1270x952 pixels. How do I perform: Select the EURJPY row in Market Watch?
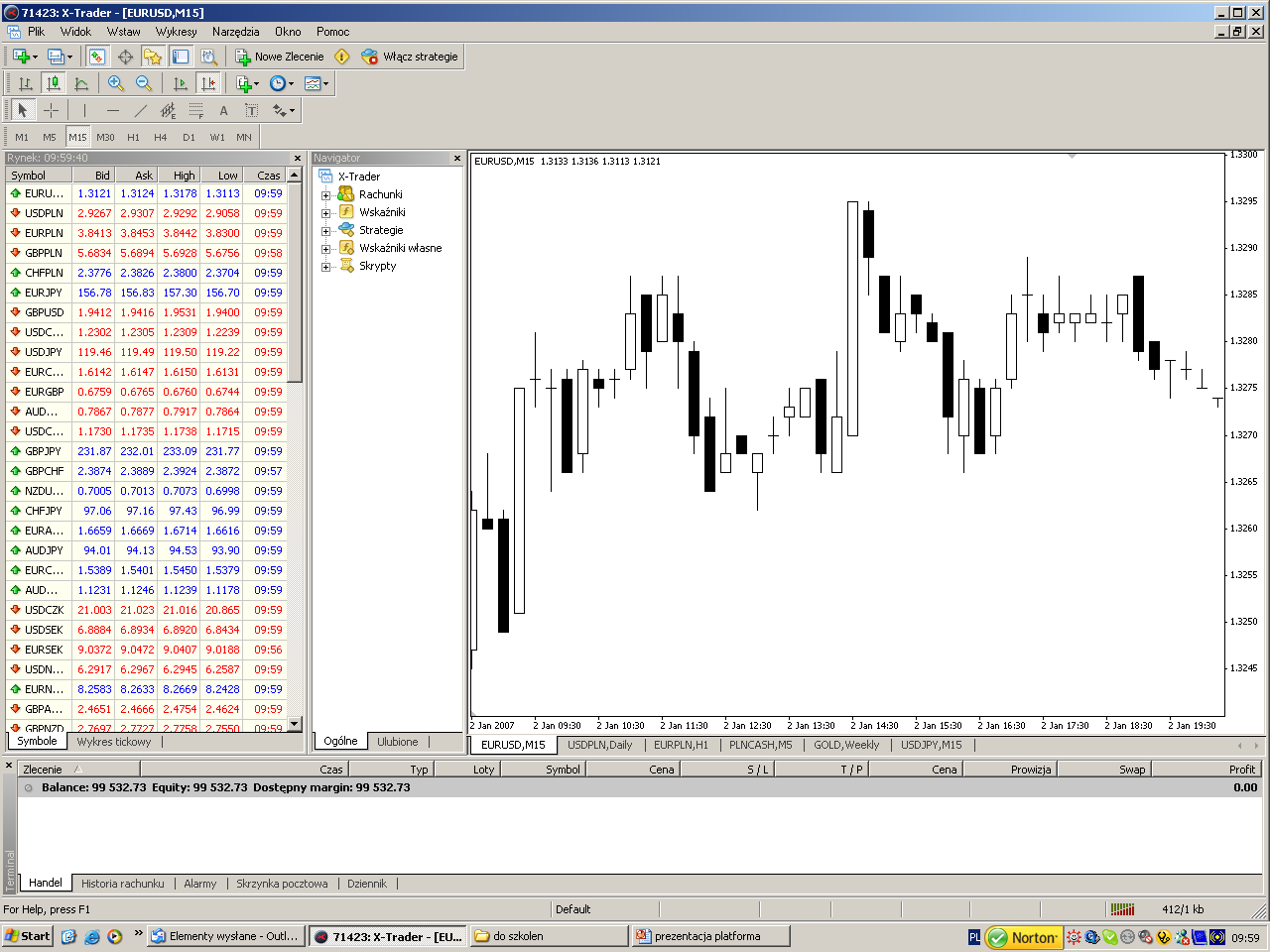[x=147, y=293]
